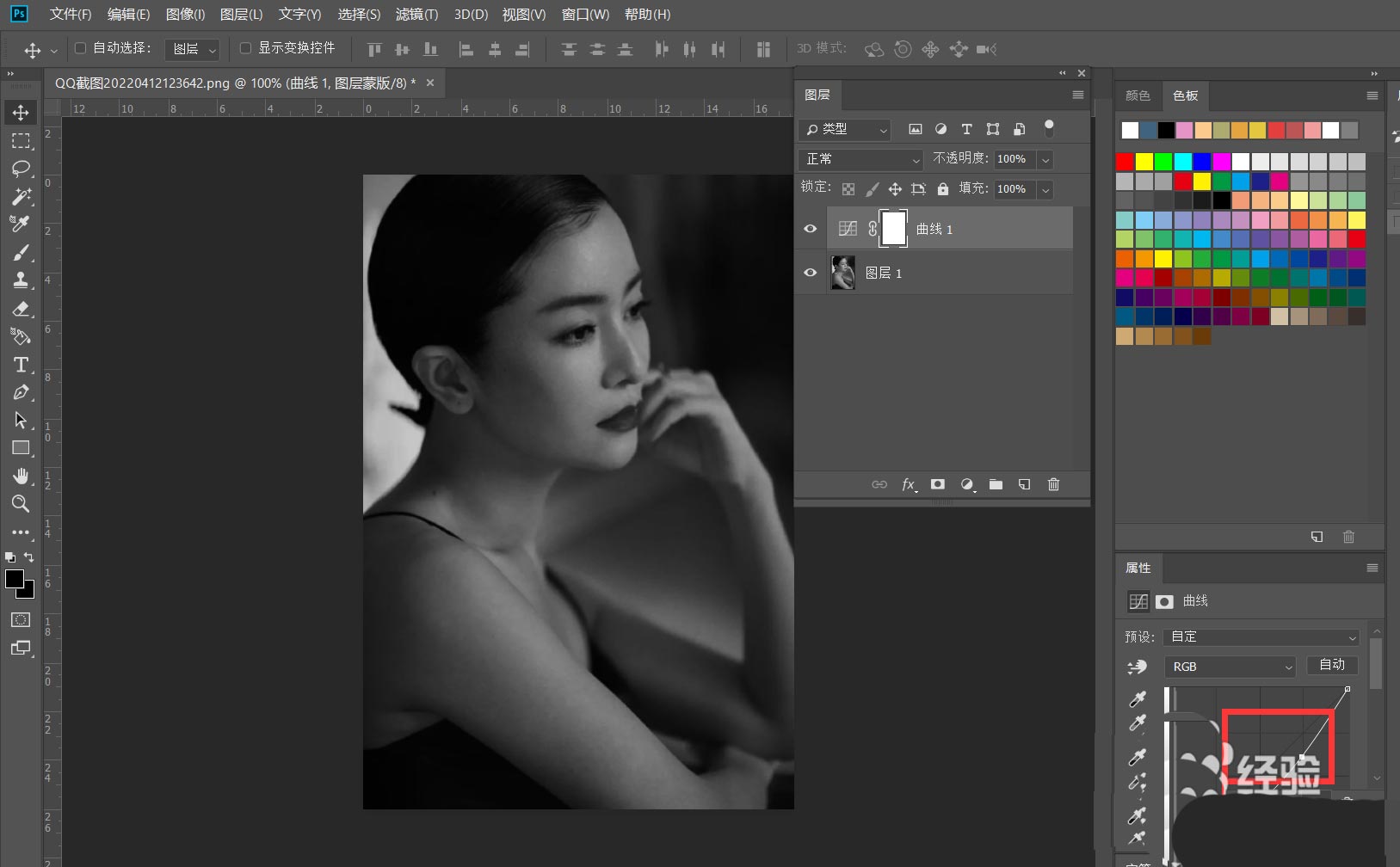Image resolution: width=1400 pixels, height=867 pixels.
Task: Create new adjustment layer icon
Action: 967,484
